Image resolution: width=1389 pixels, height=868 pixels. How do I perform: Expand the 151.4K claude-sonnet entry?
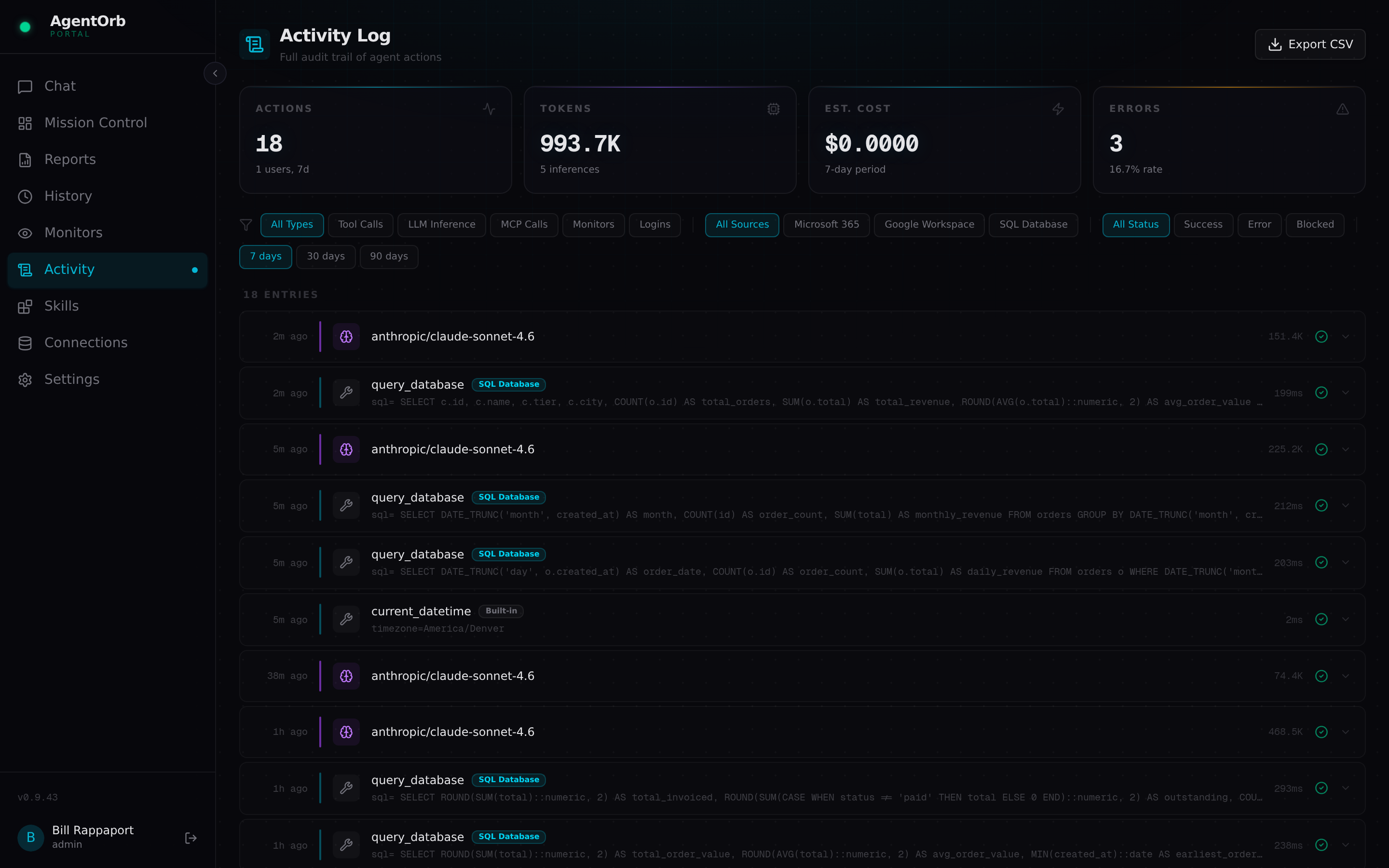1346,337
